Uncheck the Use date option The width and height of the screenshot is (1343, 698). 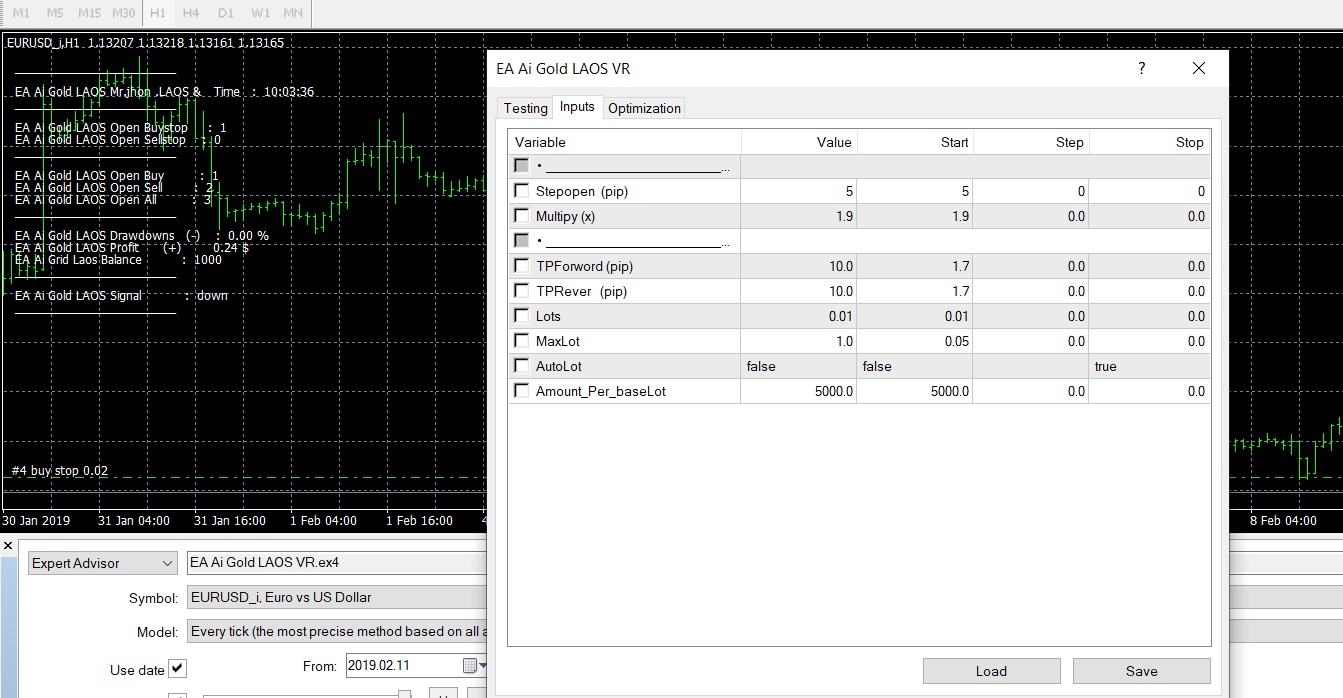point(177,669)
